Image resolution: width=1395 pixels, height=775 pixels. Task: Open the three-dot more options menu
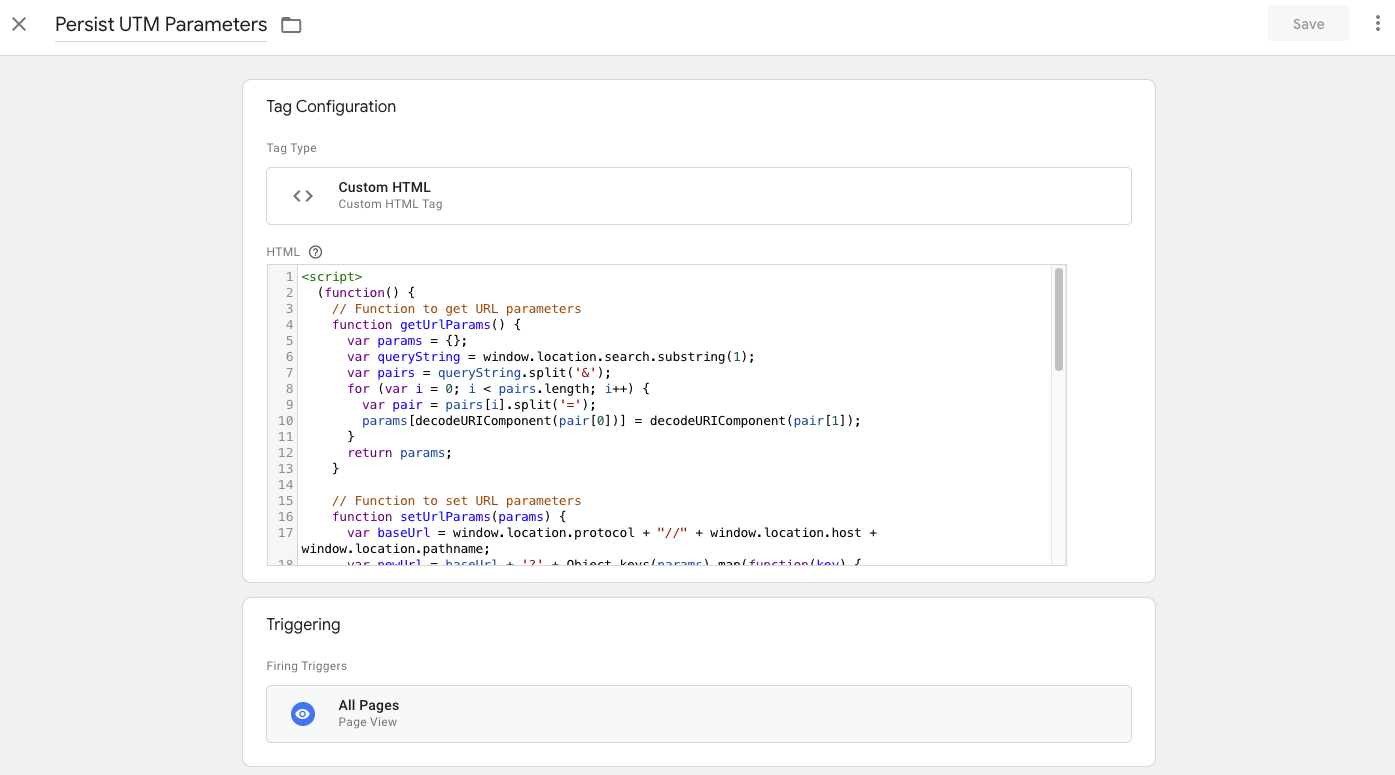pos(1378,24)
